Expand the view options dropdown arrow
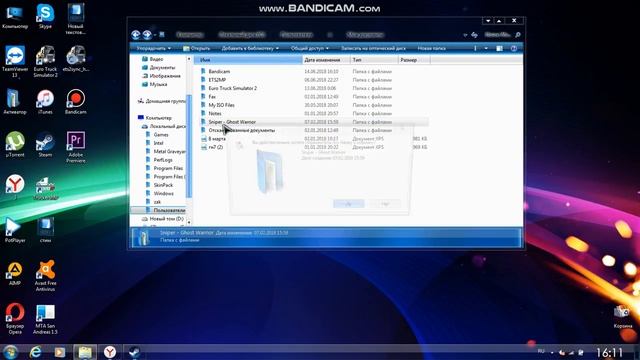640x360 pixels. coord(486,48)
